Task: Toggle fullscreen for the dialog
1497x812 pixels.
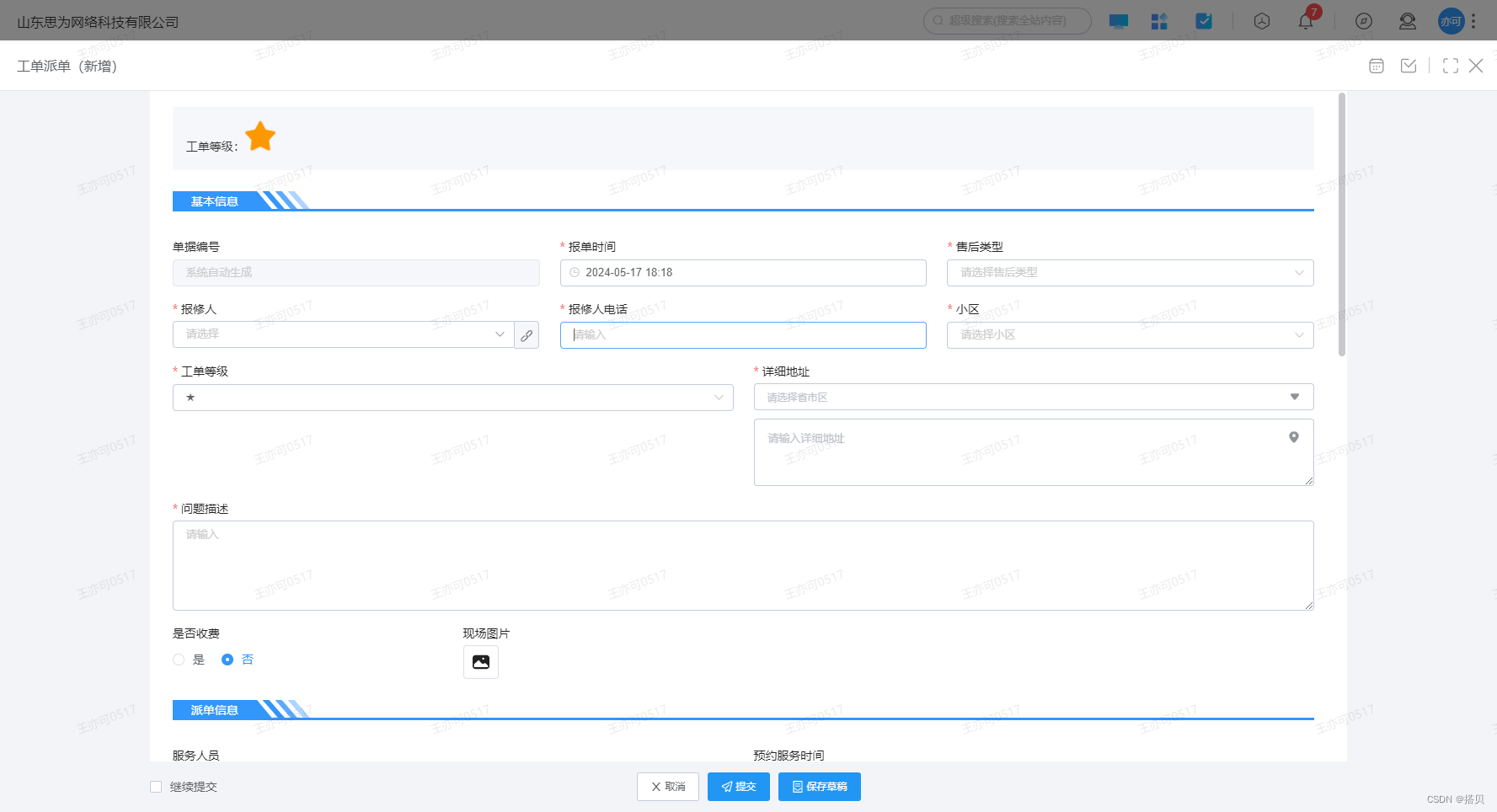Action: click(1451, 66)
